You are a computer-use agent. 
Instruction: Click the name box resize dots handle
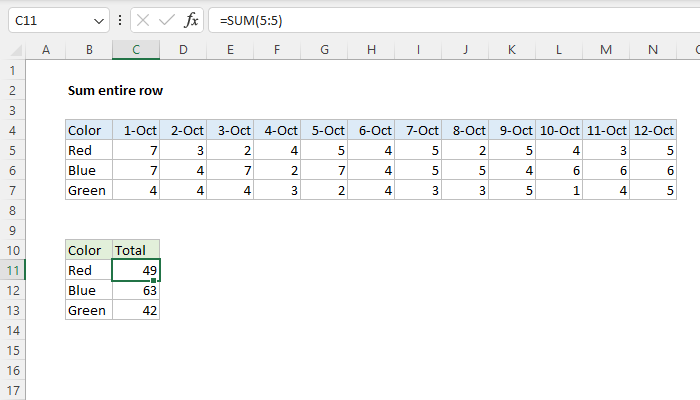click(121, 21)
